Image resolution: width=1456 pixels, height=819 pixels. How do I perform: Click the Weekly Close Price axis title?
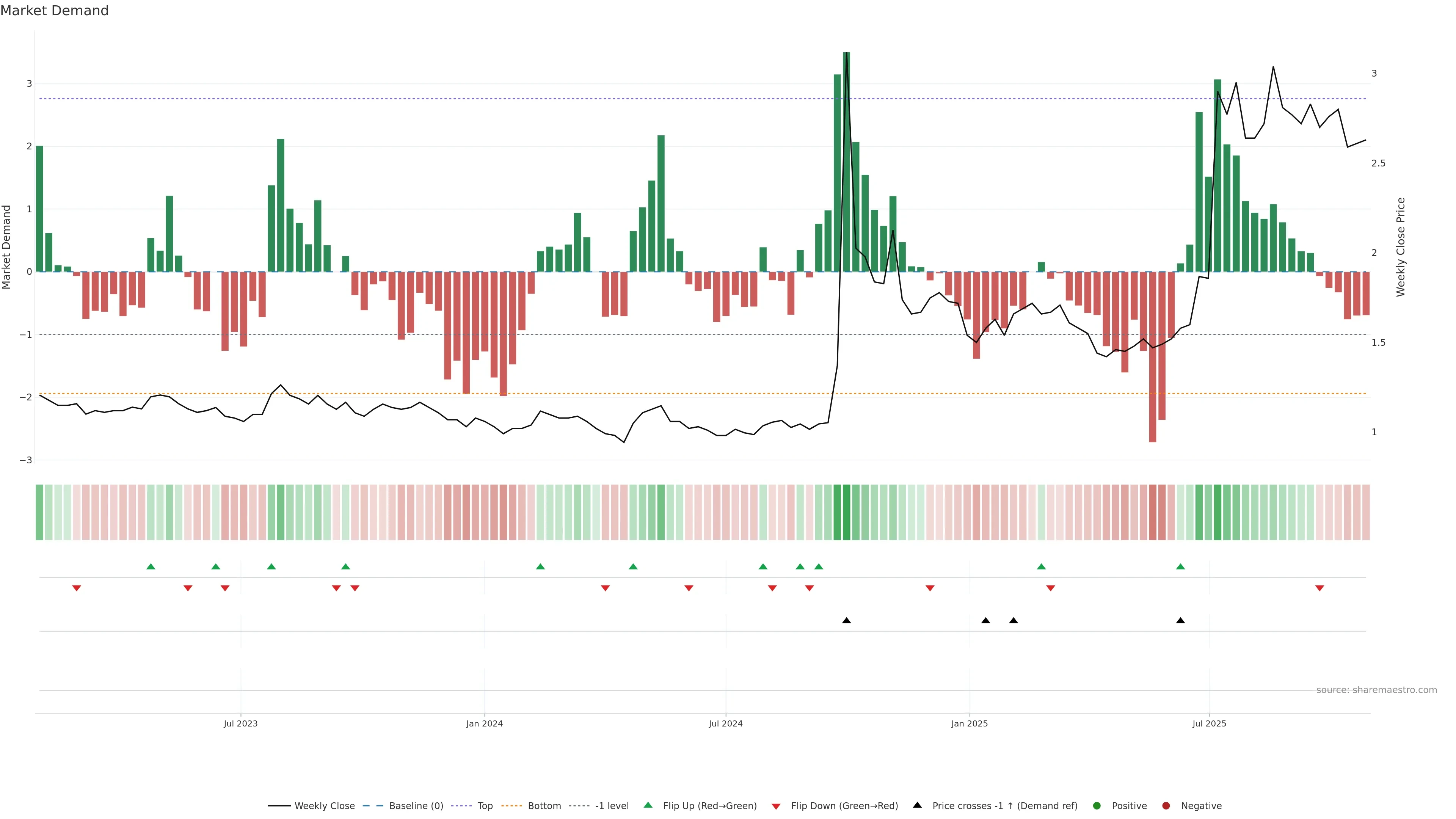click(x=1400, y=247)
